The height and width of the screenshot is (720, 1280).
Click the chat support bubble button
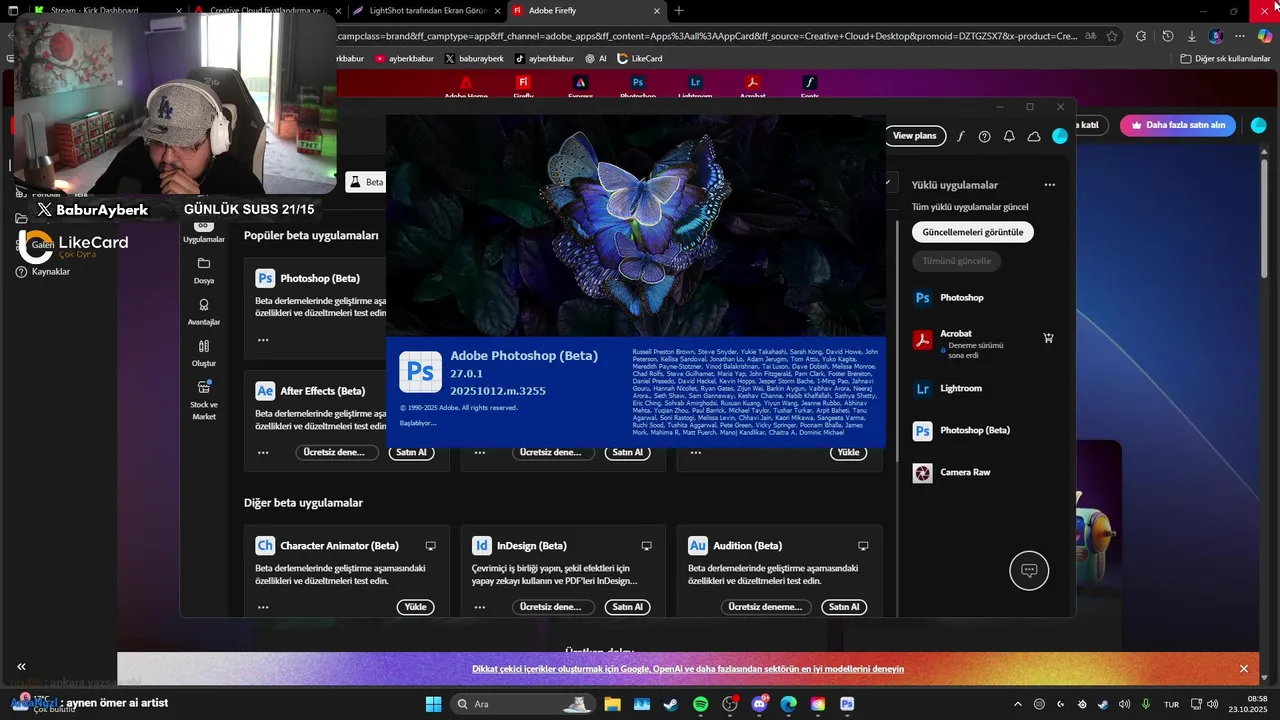pyautogui.click(x=1029, y=571)
